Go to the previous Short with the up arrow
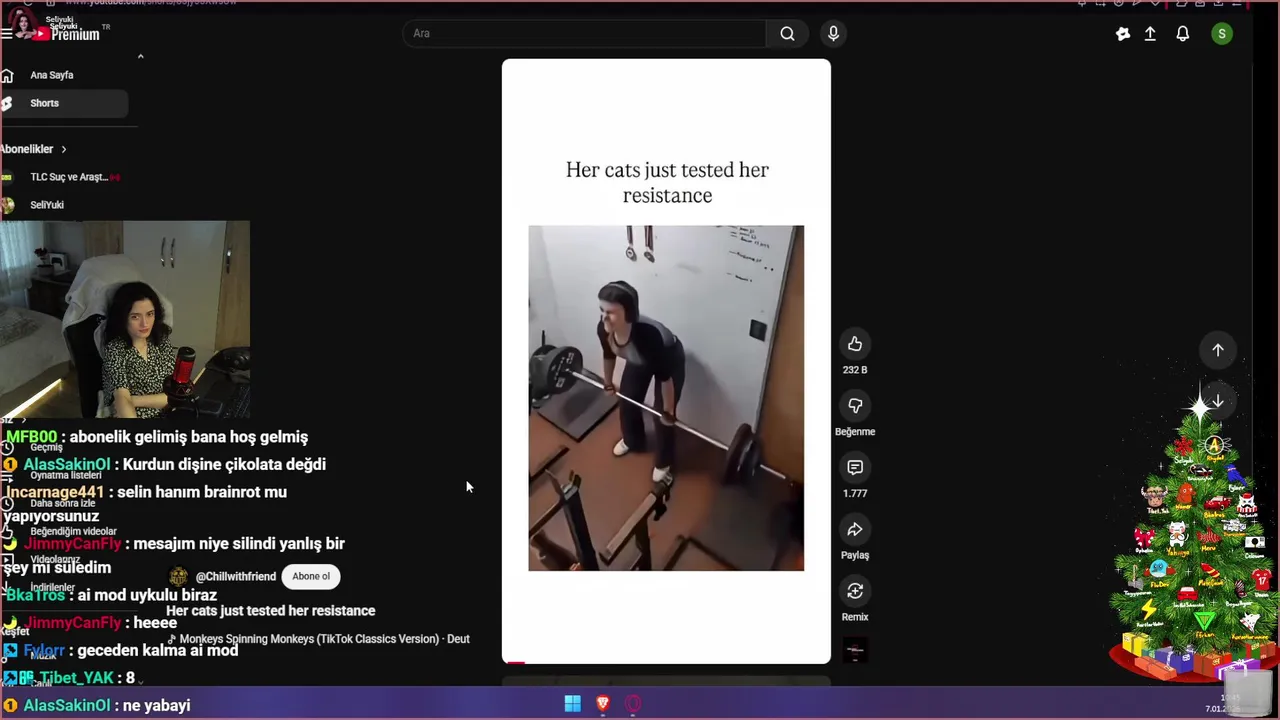This screenshot has height=720, width=1280. coord(1218,350)
